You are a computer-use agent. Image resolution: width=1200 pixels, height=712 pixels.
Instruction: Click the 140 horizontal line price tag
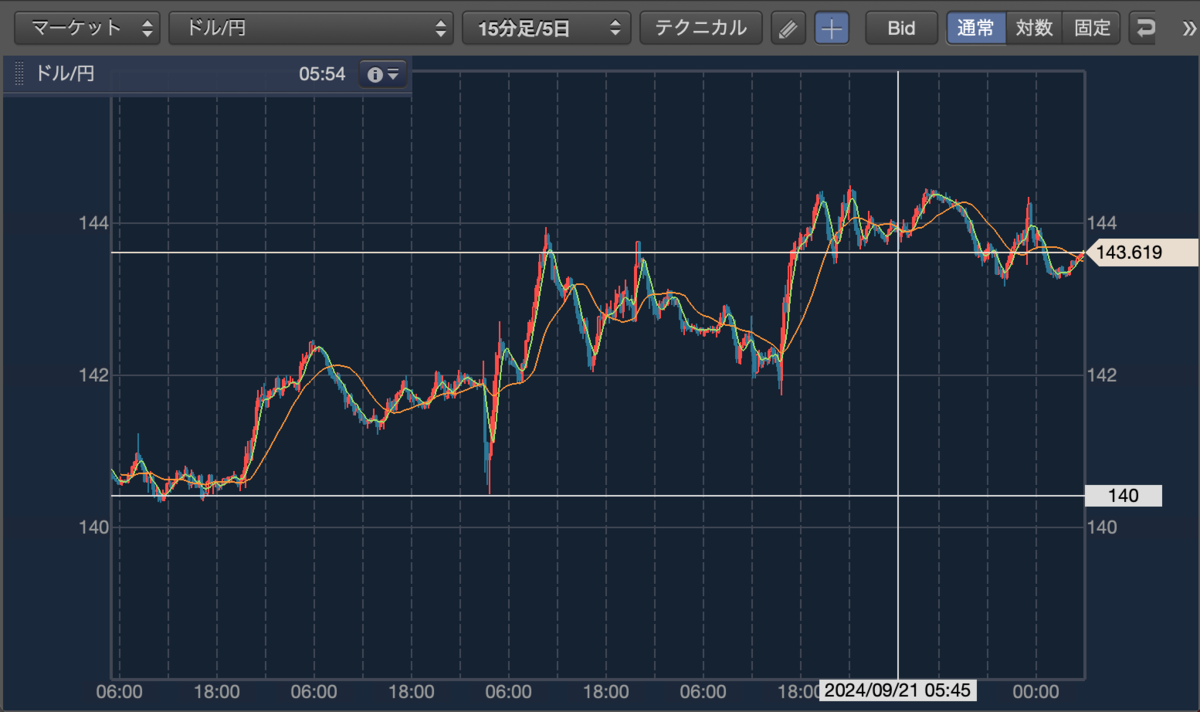1123,496
